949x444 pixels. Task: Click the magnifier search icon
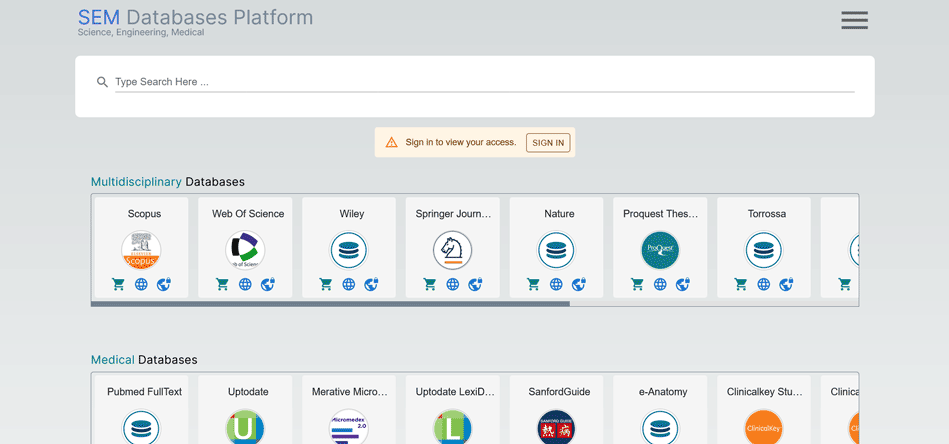[x=102, y=82]
